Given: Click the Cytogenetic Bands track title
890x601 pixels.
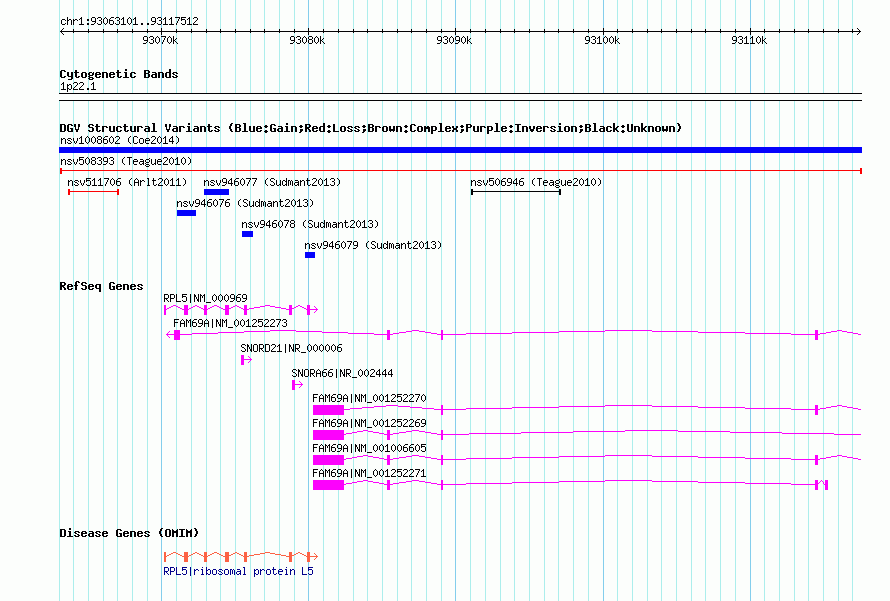Looking at the screenshot, I should [119, 74].
